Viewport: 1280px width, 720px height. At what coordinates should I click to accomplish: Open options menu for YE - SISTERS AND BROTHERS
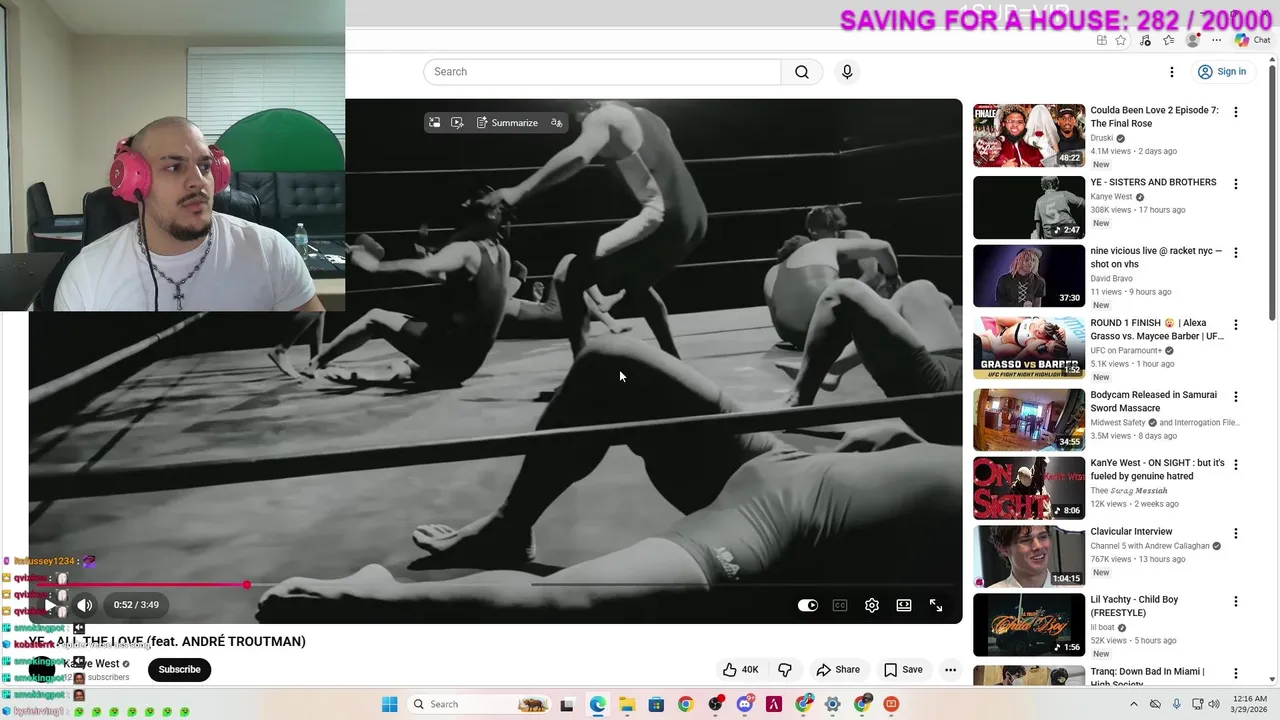point(1236,184)
